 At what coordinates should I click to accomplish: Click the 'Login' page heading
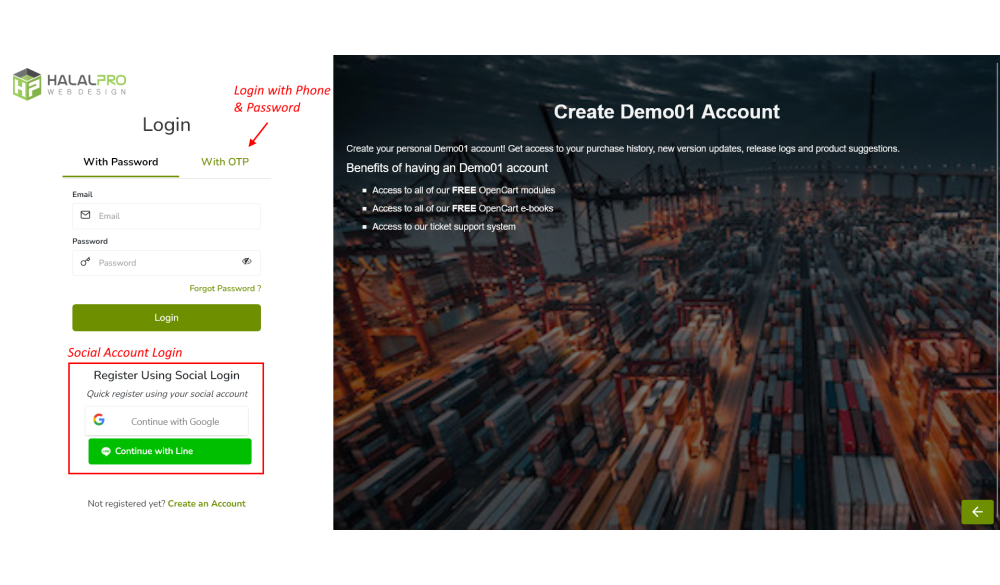[x=166, y=124]
